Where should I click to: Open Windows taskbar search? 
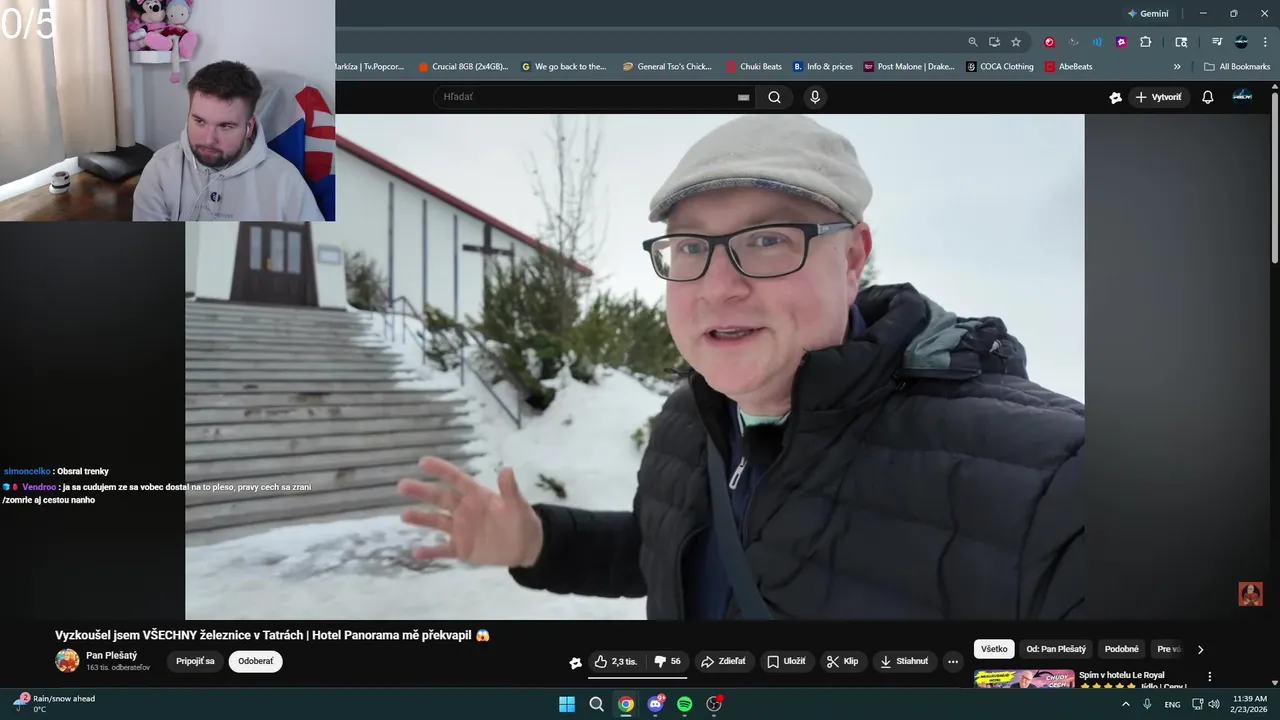(596, 704)
